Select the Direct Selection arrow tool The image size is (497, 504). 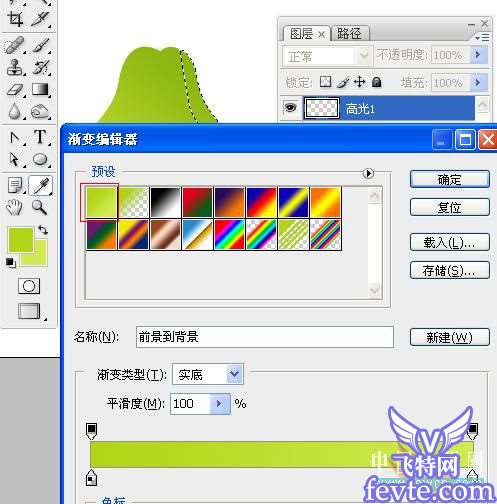pos(15,159)
